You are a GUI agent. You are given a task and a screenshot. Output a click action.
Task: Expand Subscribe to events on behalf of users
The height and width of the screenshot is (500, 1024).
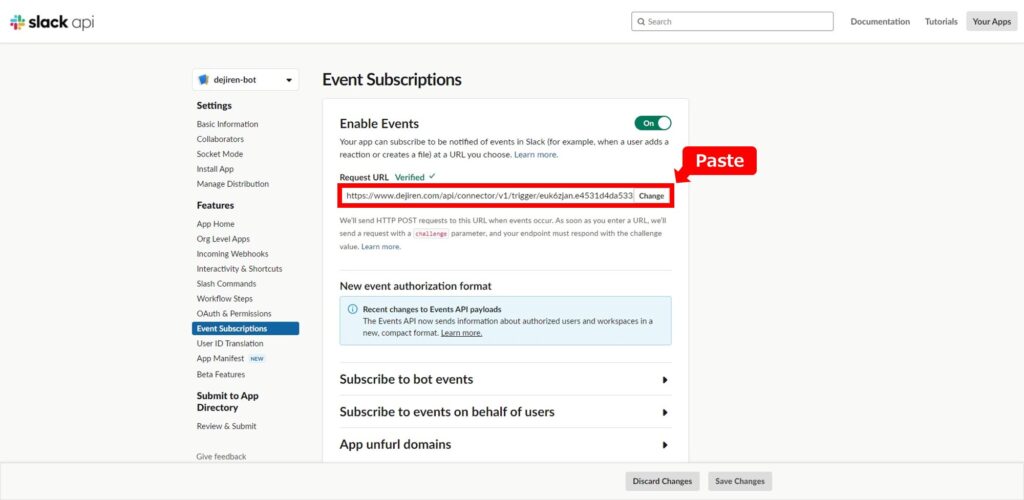505,412
